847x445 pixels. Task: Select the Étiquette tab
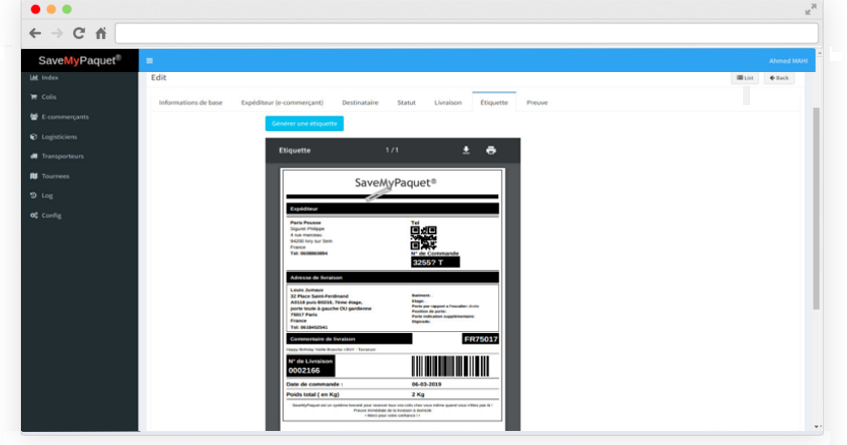point(494,102)
